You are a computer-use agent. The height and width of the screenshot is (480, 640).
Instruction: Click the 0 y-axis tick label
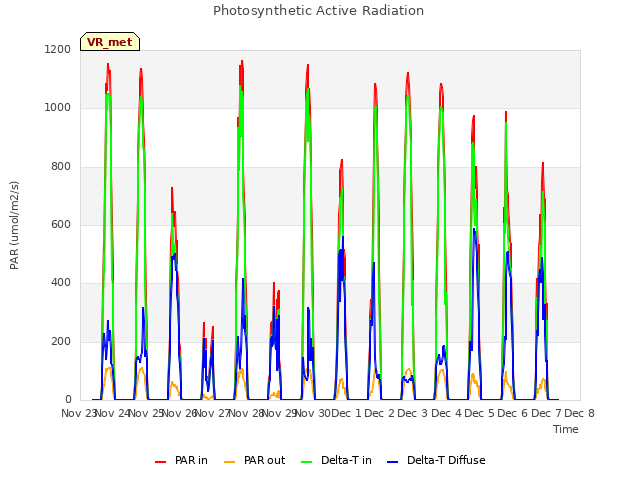point(68,399)
